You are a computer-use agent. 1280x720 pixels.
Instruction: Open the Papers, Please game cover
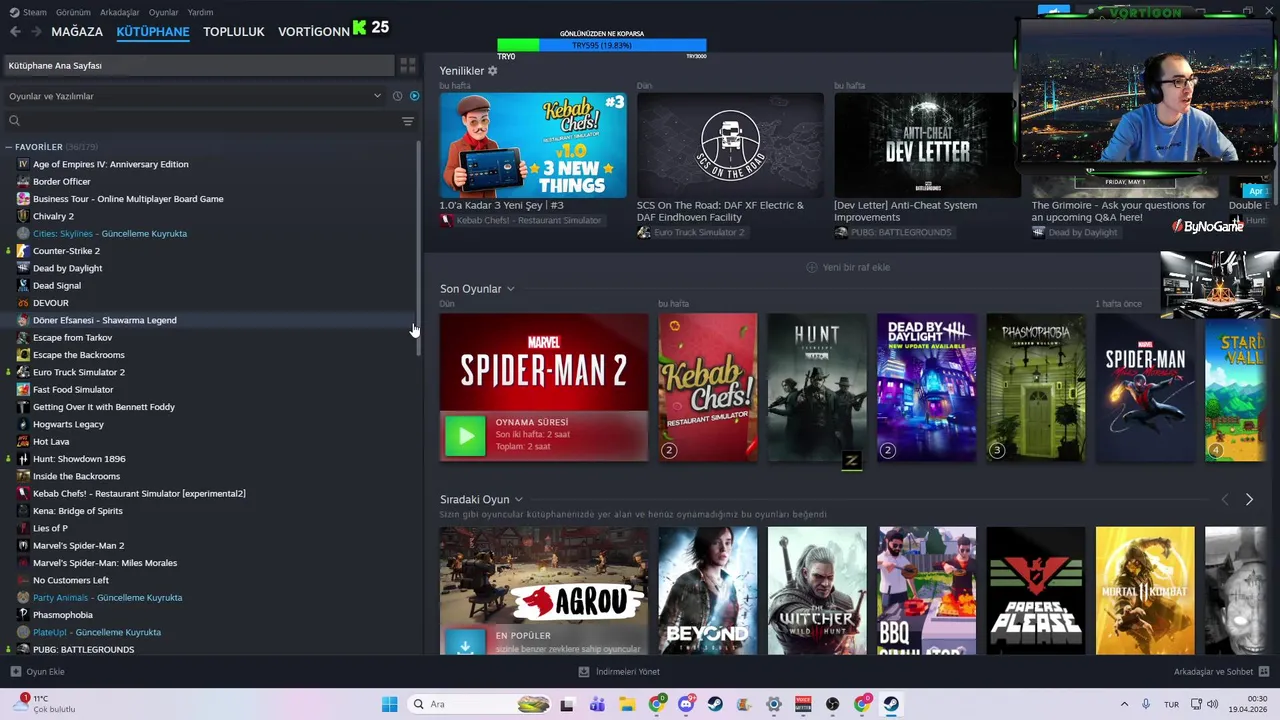click(1035, 591)
